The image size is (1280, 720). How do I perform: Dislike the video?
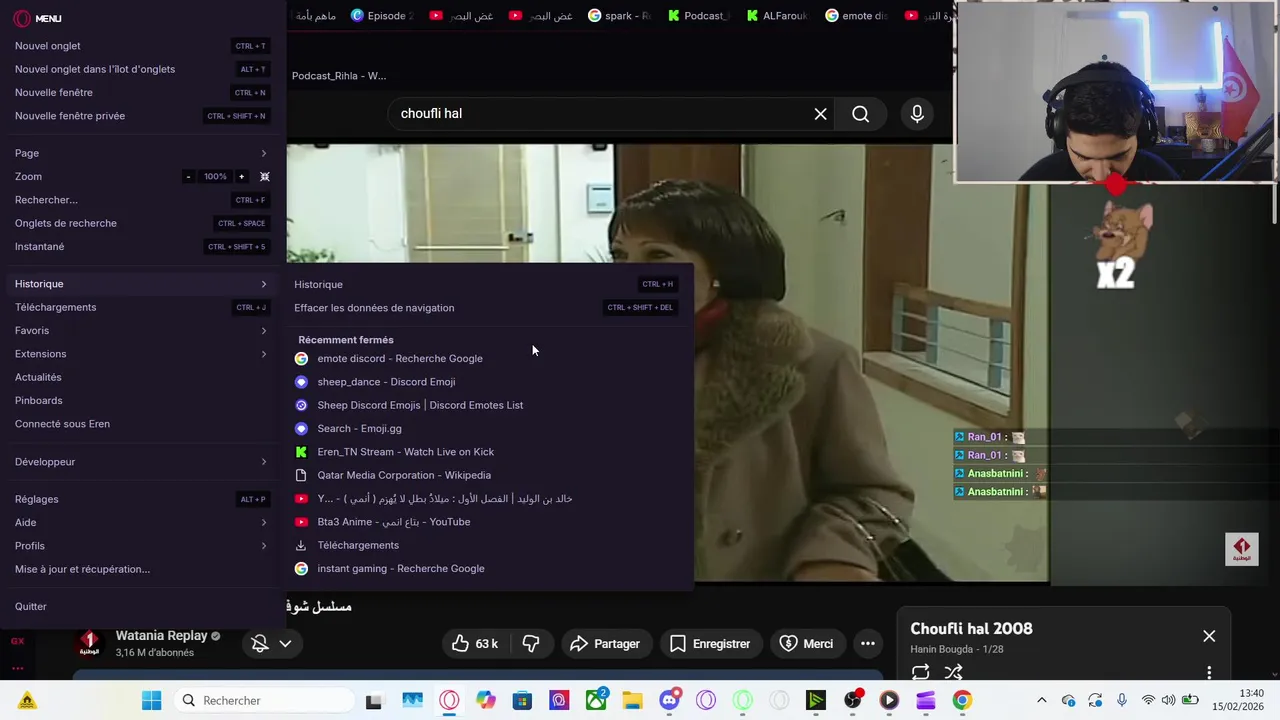pyautogui.click(x=531, y=644)
